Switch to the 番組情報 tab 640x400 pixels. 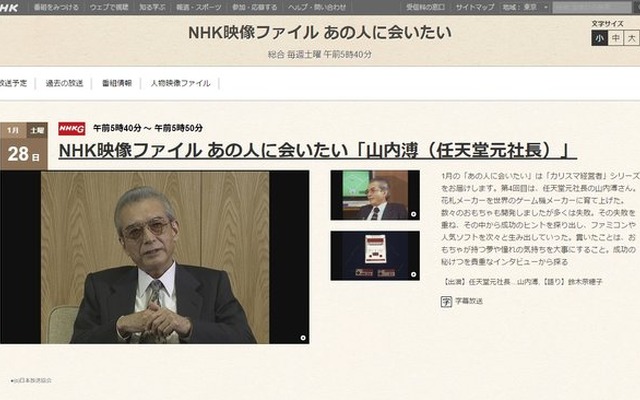tap(117, 83)
